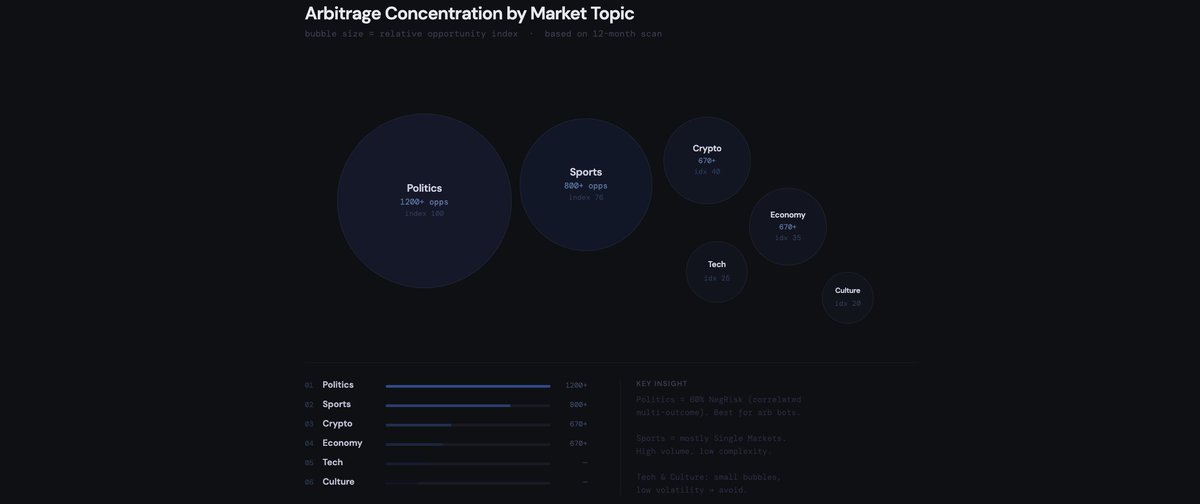Click the Crypto progress bar
Viewport: 1200px width, 504px height.
click(468, 424)
